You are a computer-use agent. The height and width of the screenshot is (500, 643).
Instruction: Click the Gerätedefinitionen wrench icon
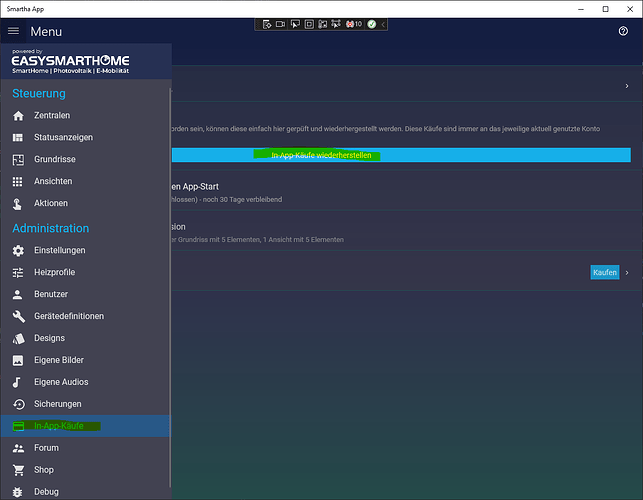click(17, 316)
